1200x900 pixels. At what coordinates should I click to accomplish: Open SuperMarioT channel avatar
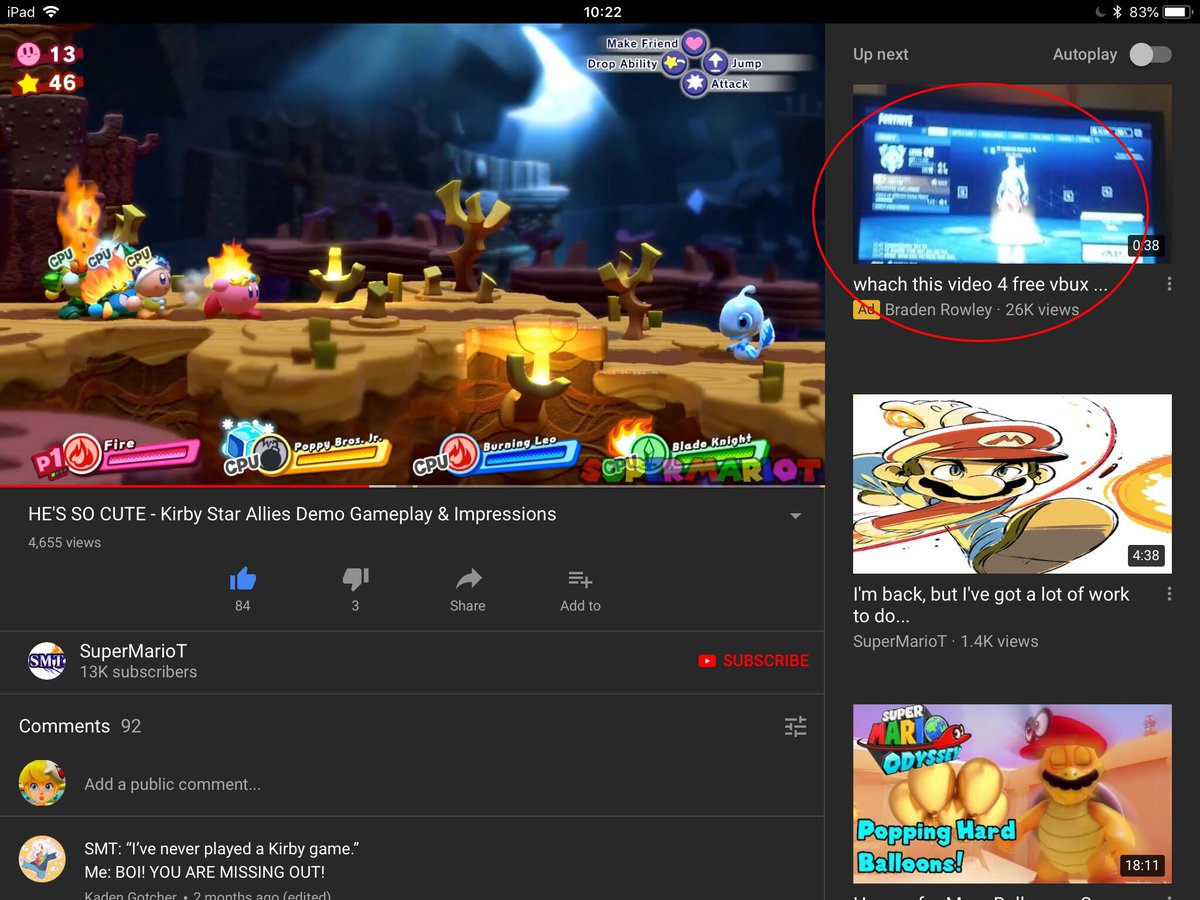pyautogui.click(x=47, y=661)
